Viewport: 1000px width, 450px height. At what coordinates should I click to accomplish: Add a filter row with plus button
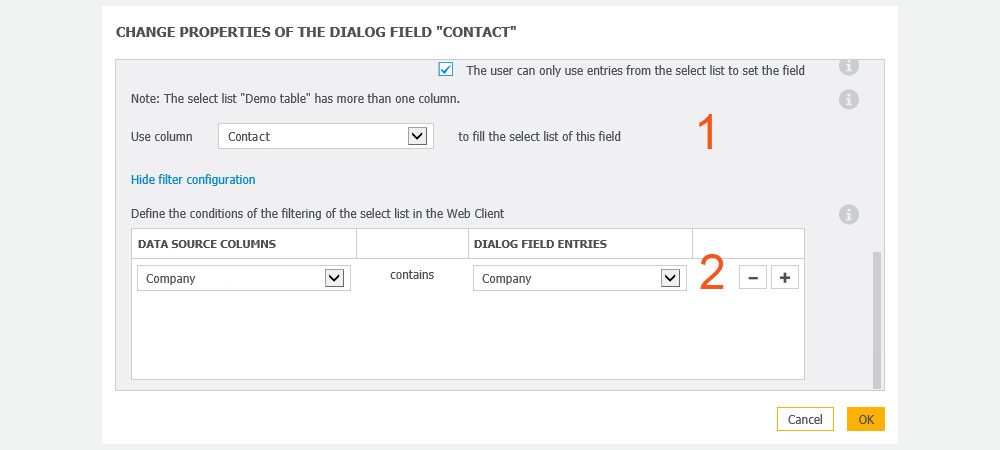(784, 278)
